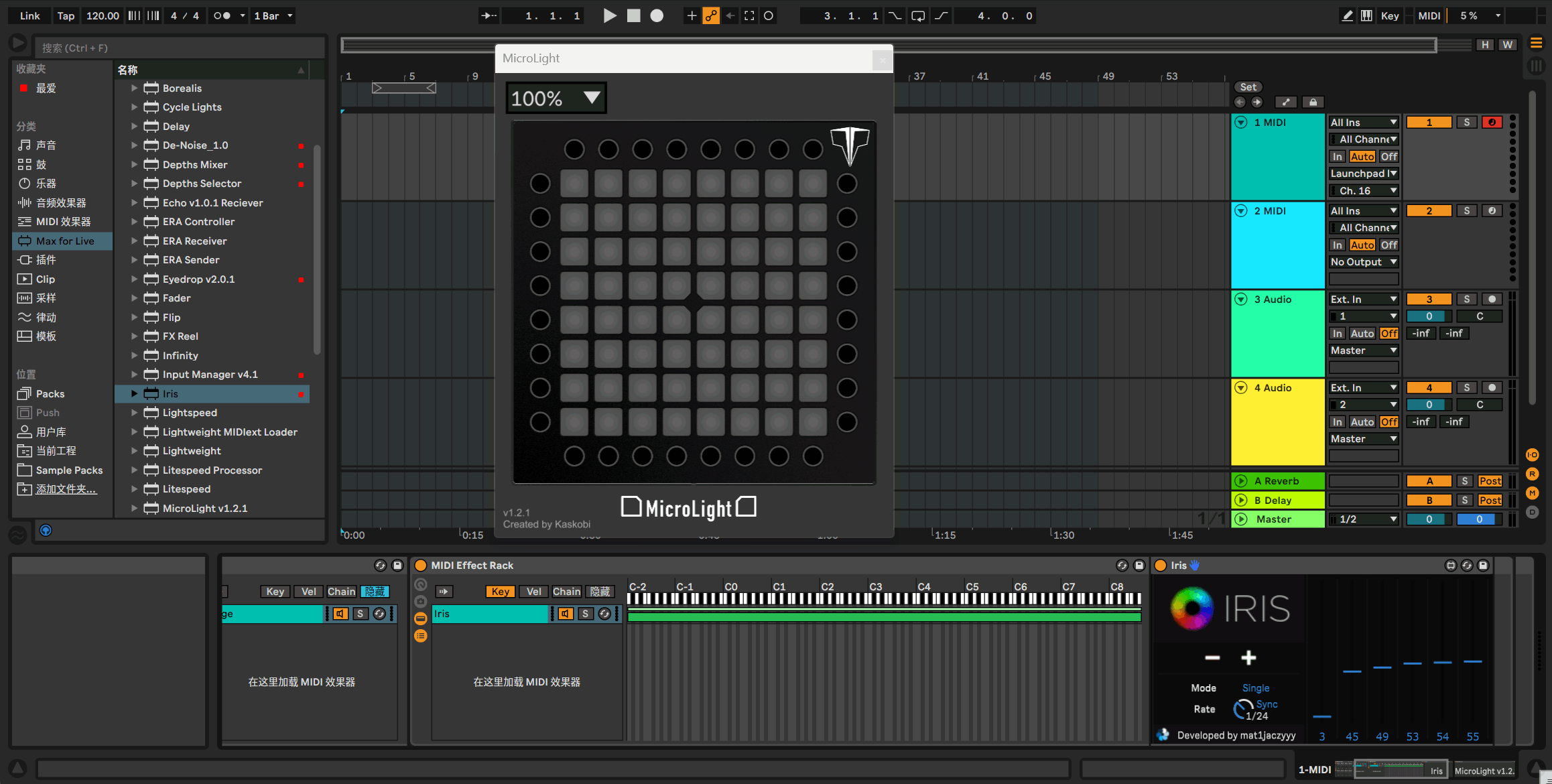The image size is (1552, 784).
Task: Open MicroLight 100% zoom dropdown
Action: 556,99
